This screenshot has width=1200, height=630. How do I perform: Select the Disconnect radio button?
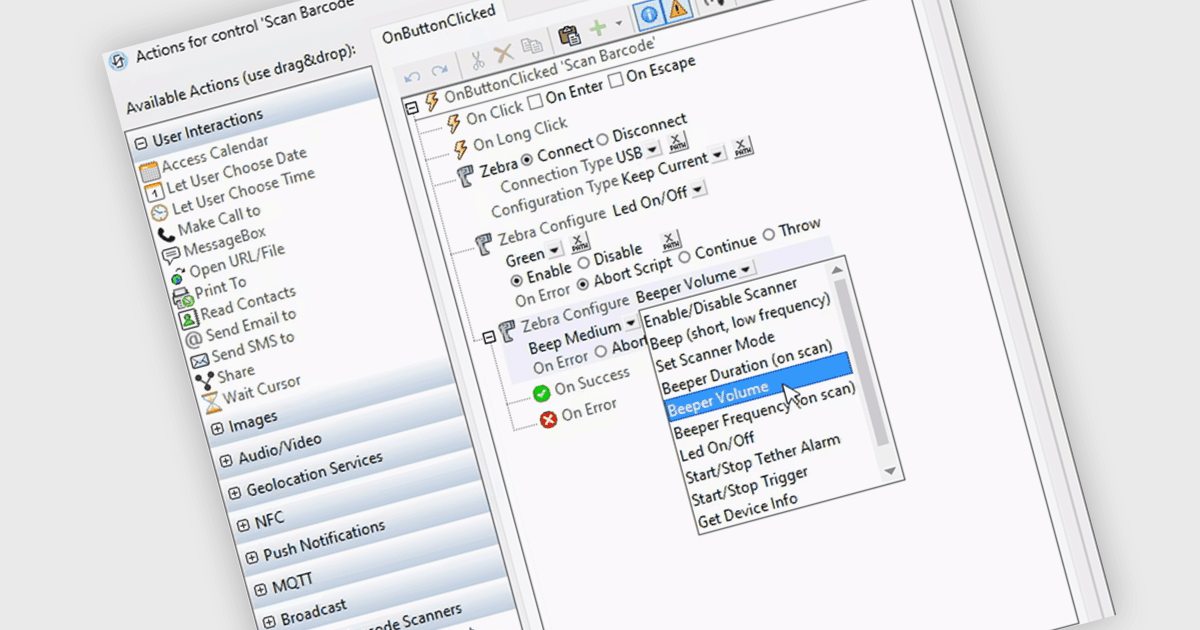tap(603, 141)
